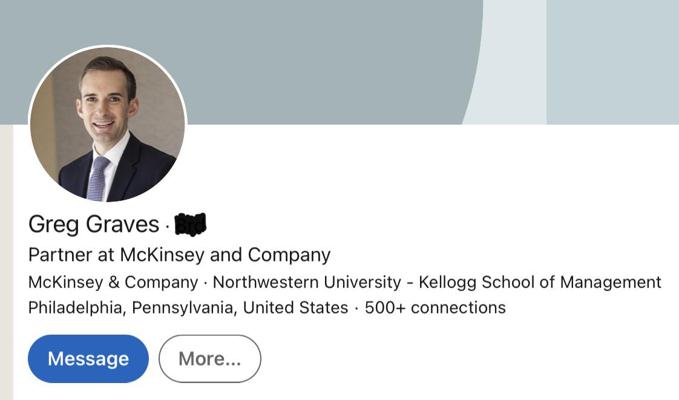Click the beige strip beside profile card

(6, 262)
